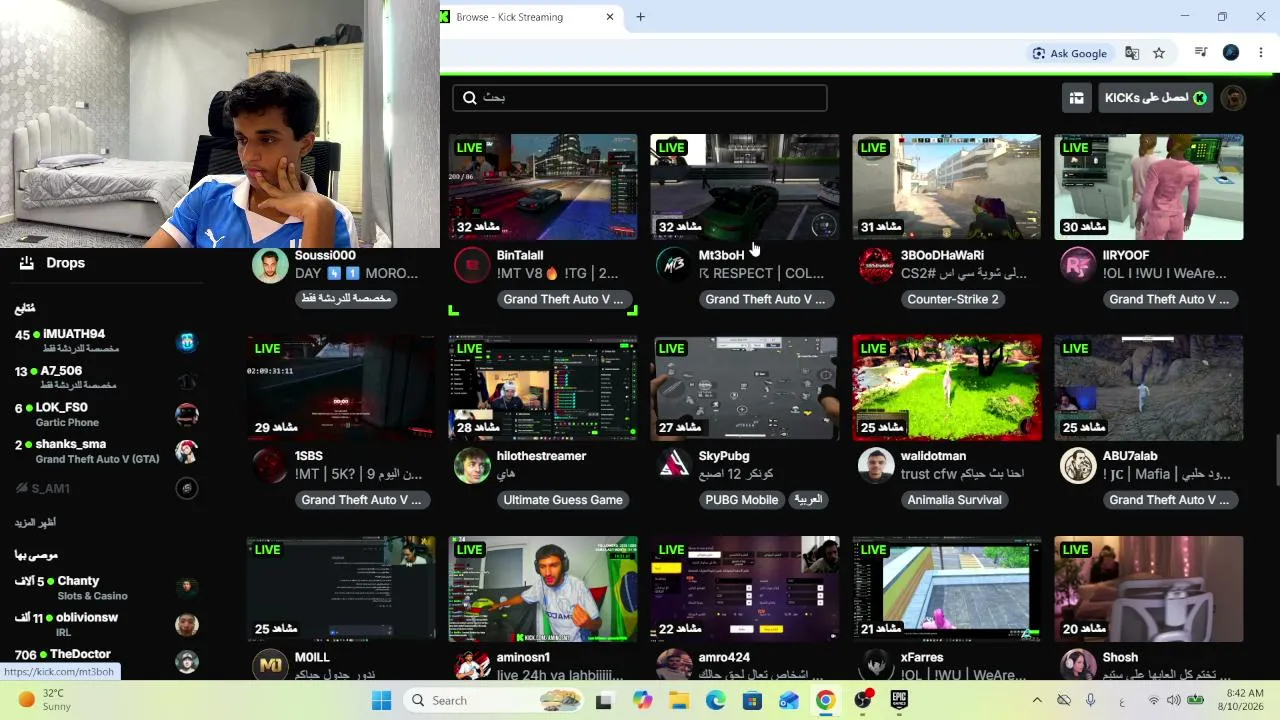Click iMUATH94 avatar in sidebar

[186, 341]
